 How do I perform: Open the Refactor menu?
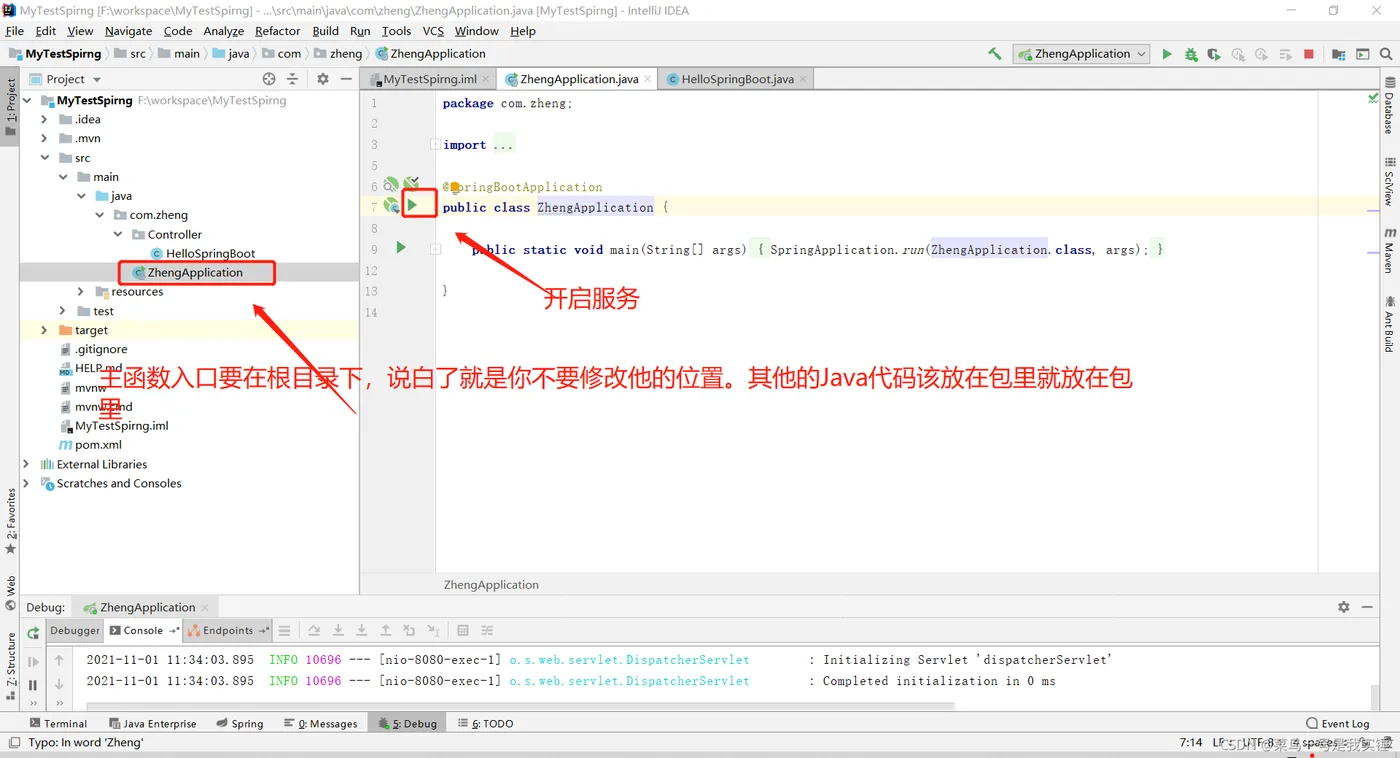pos(277,31)
